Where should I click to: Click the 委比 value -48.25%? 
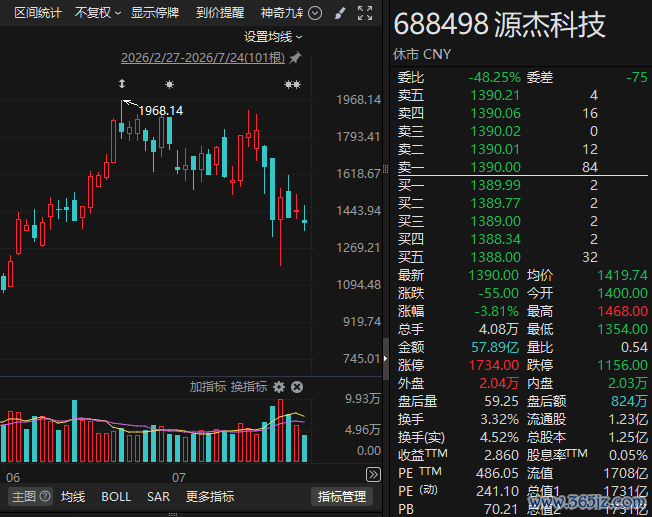click(494, 77)
